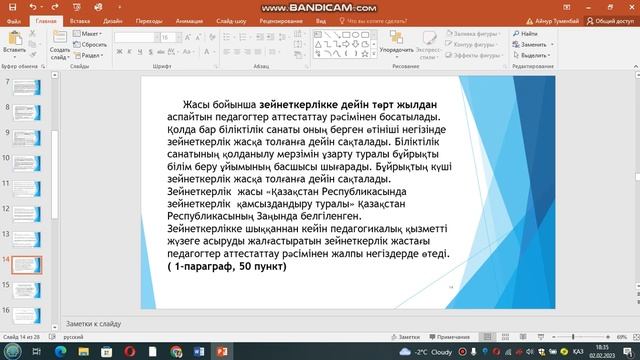This screenshot has height=360, width=640.
Task: Activate the Format Painter brush
Action: 33,54
